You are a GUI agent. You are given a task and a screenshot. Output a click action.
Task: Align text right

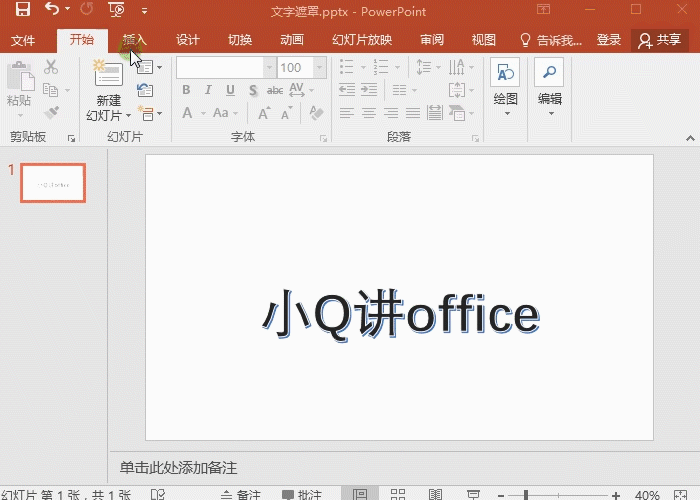click(x=391, y=113)
